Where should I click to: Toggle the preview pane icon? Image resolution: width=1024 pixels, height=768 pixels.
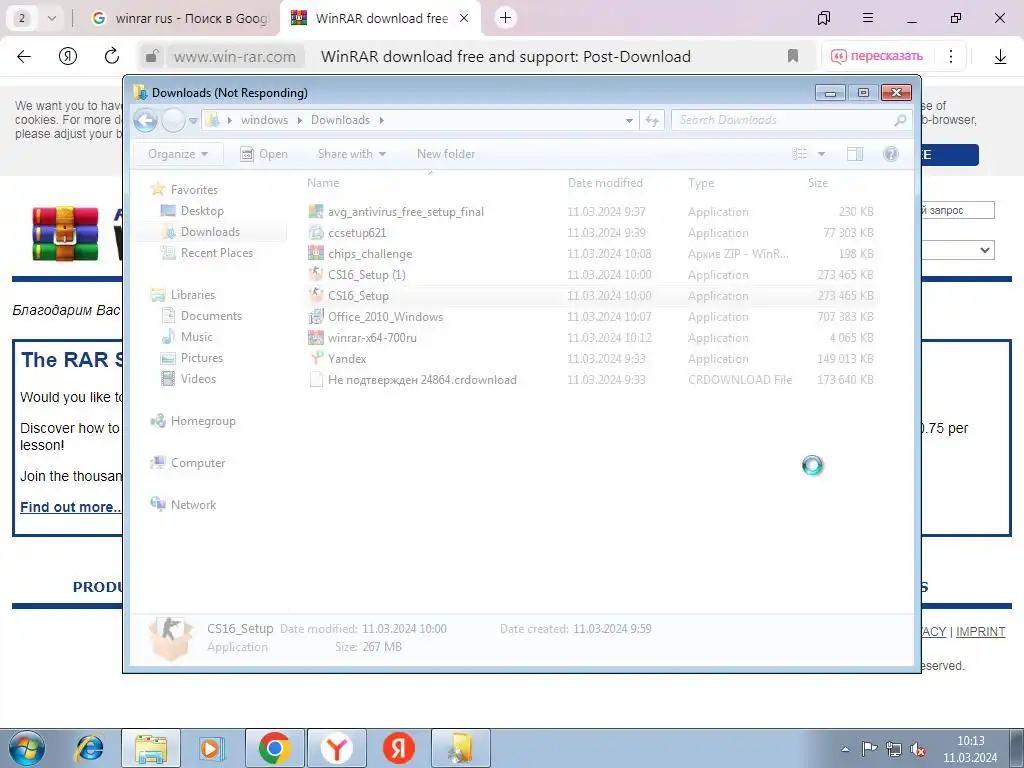855,153
